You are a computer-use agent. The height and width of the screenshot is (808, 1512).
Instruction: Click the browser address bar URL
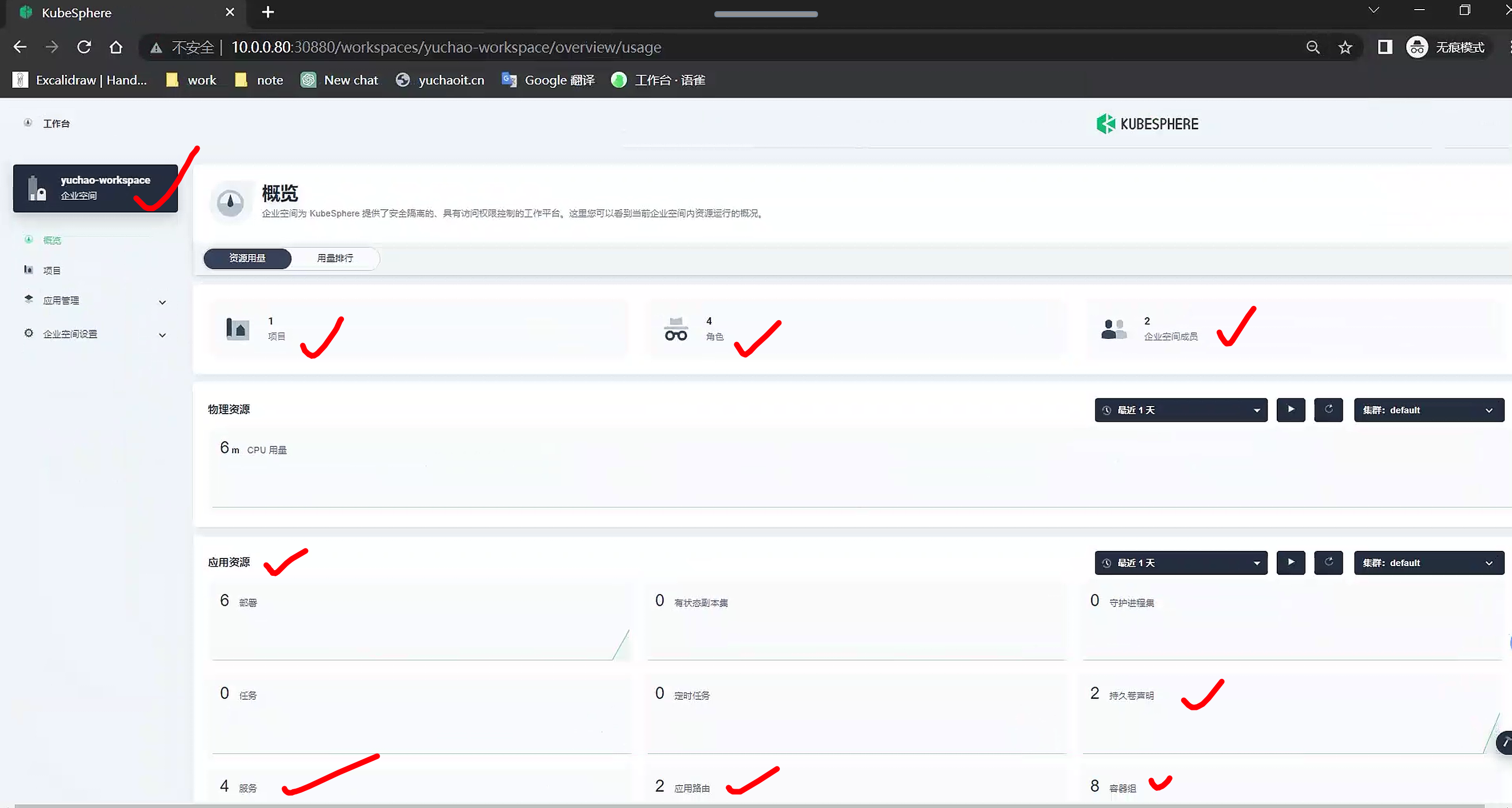click(446, 48)
